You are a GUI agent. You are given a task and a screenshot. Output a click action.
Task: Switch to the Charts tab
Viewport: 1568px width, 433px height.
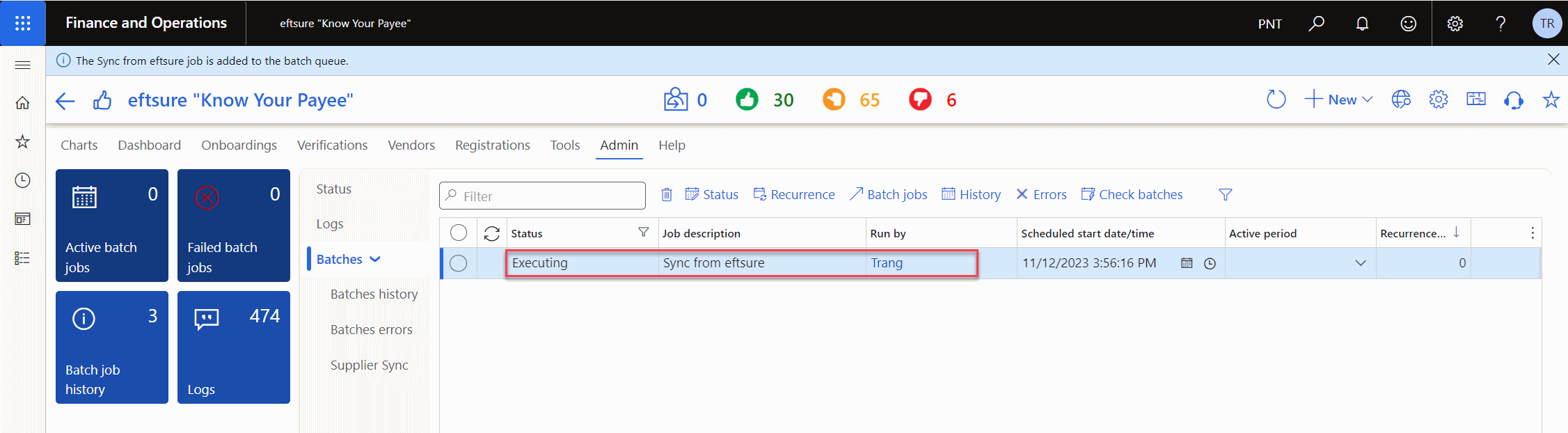(79, 145)
